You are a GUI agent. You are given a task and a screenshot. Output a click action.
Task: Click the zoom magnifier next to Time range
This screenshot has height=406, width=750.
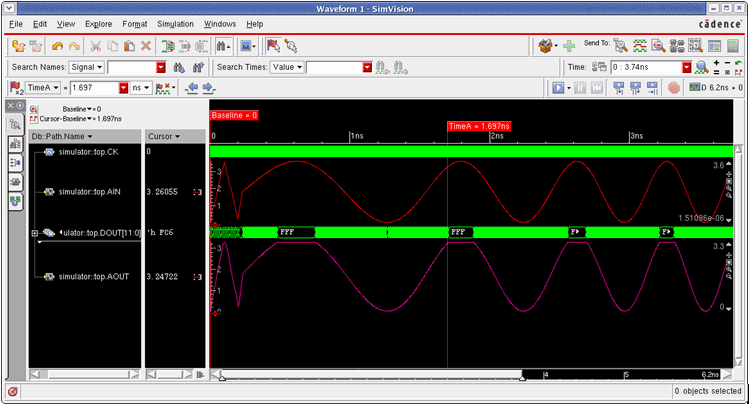(x=702, y=67)
